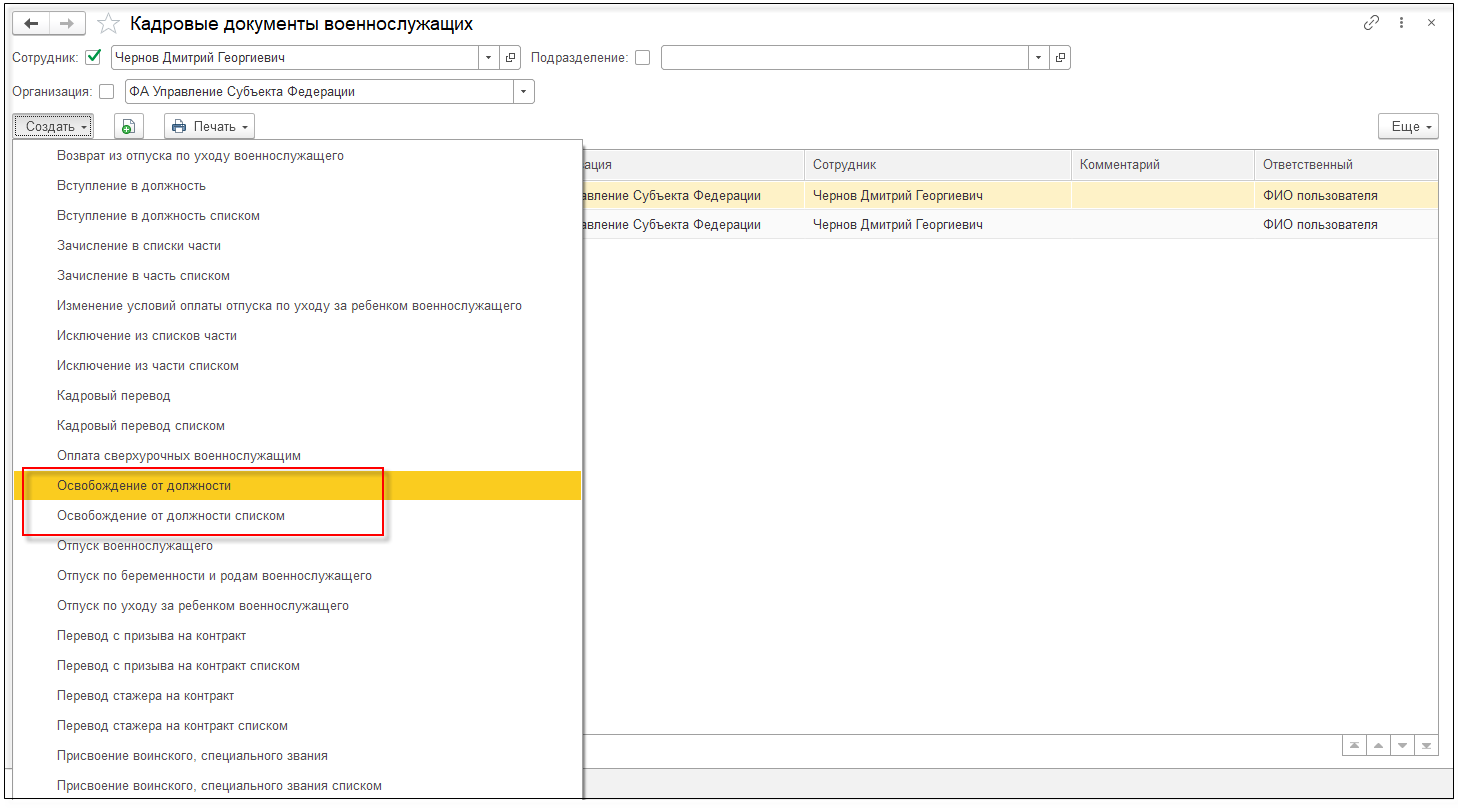Viewport: 1458px width, 812px height.
Task: Select Перевод с призыва на контракт списком
Action: tap(297, 666)
